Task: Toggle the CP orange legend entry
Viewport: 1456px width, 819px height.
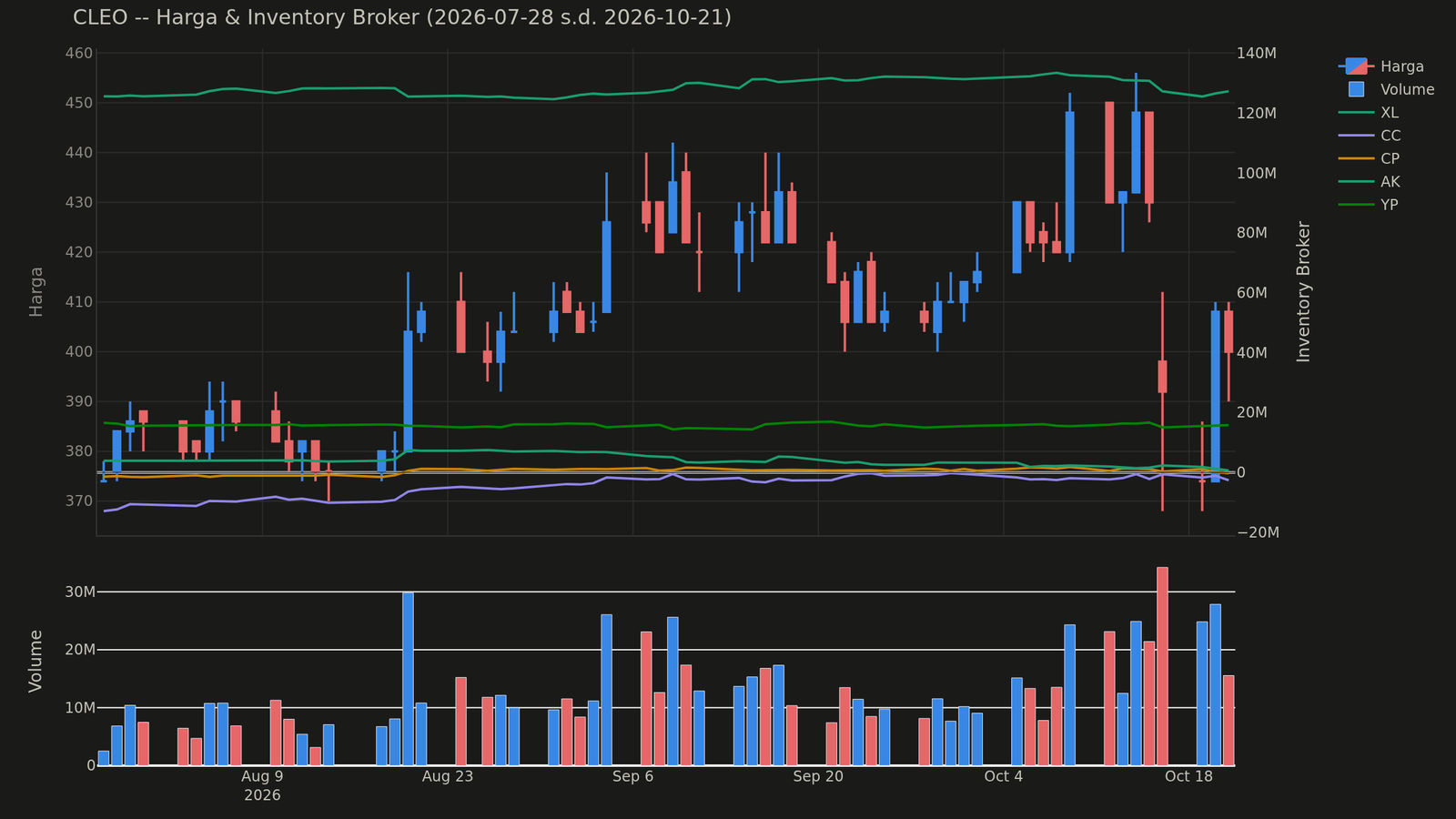Action: pos(1370,158)
